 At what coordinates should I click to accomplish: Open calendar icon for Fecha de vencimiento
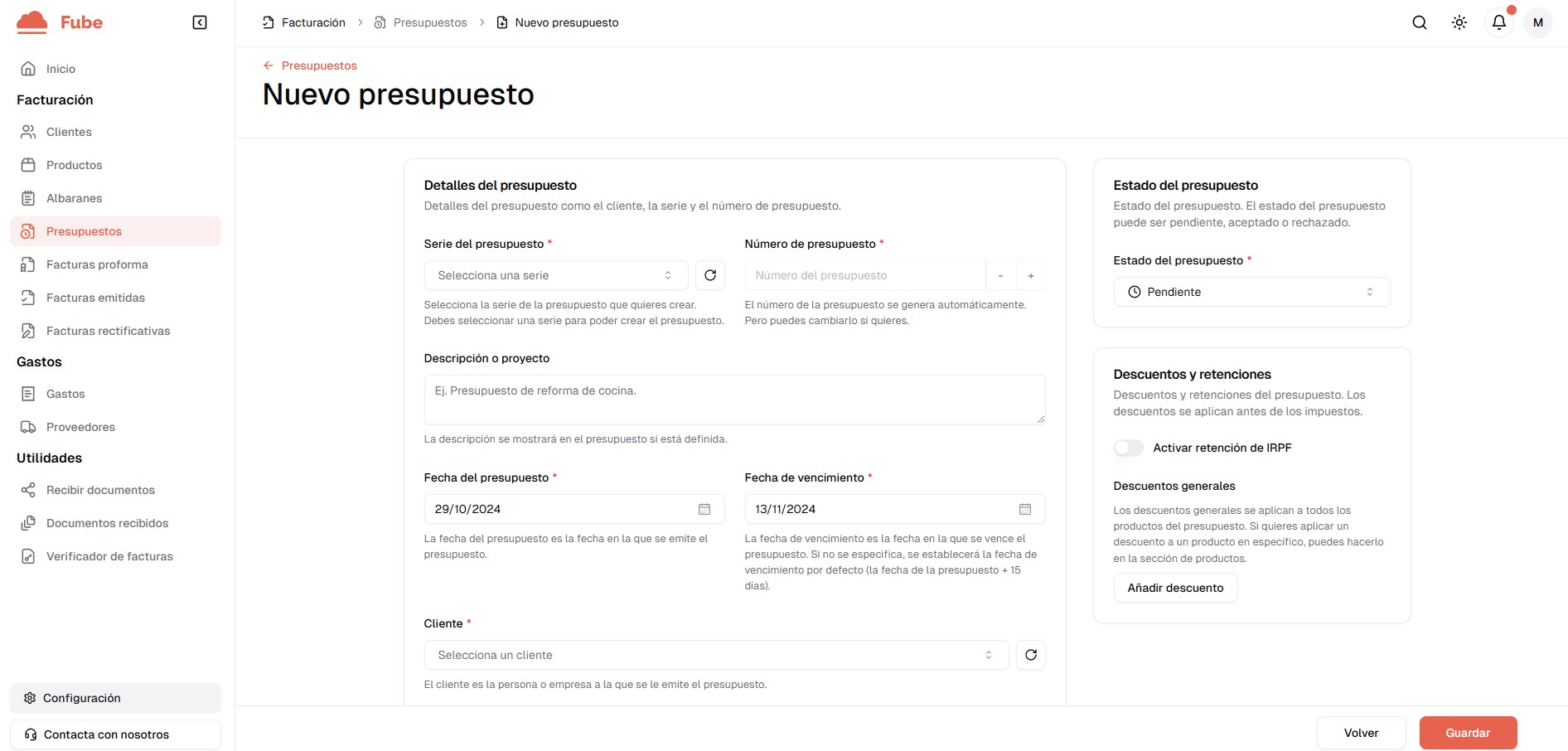point(1025,509)
